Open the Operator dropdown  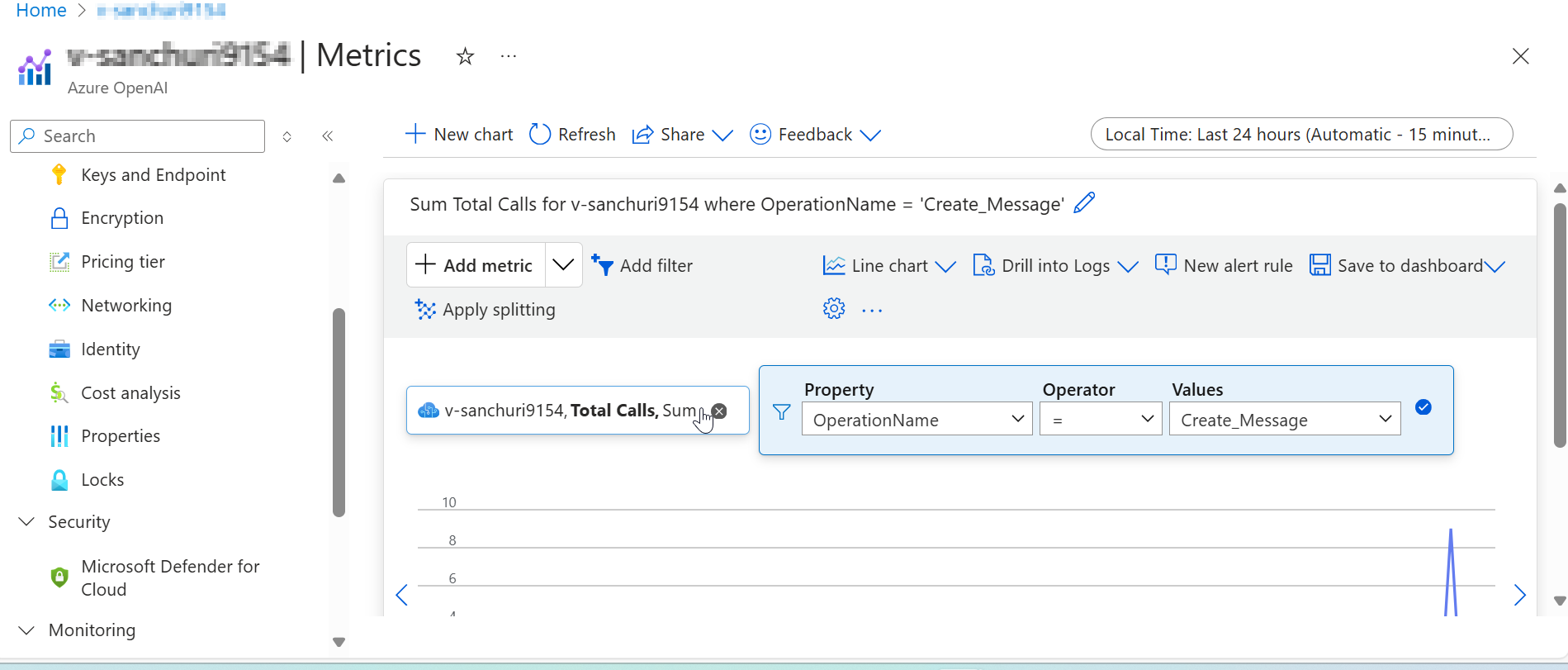(x=1101, y=419)
